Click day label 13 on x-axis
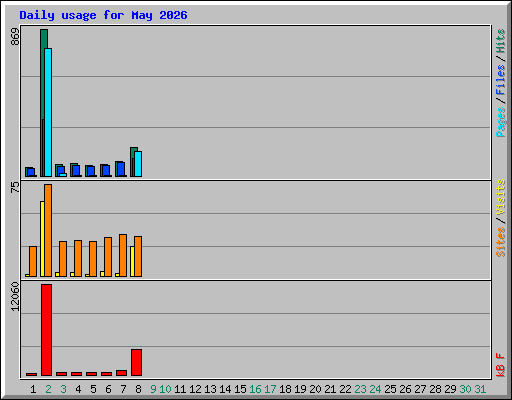 point(210,389)
